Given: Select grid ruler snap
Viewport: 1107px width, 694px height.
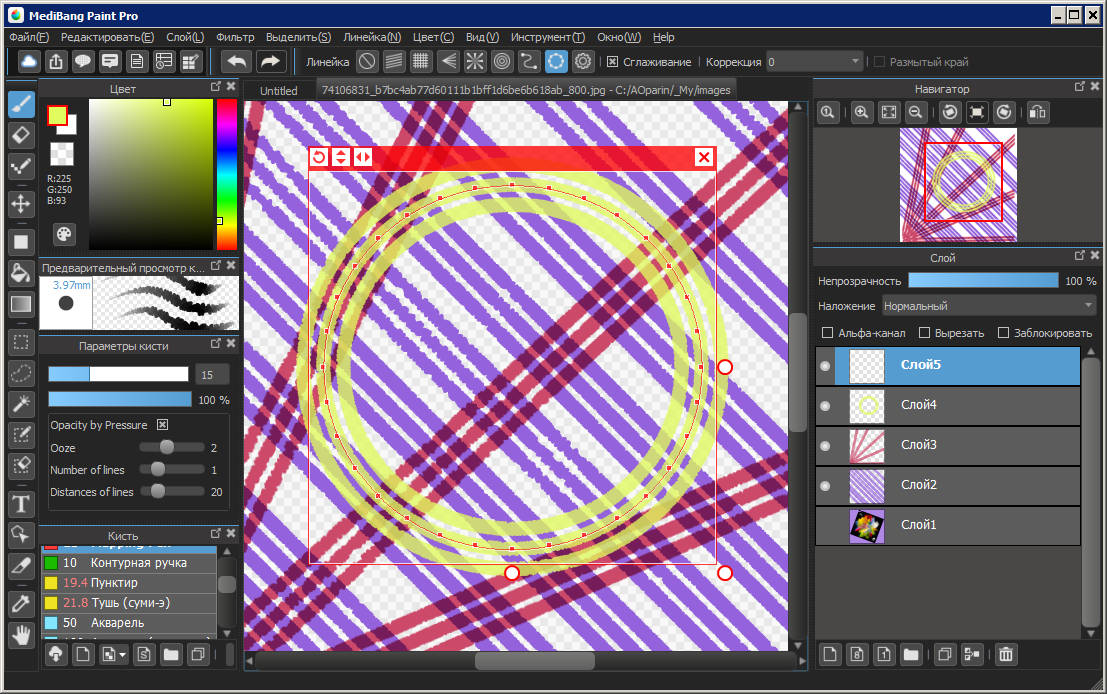Looking at the screenshot, I should tap(421, 61).
